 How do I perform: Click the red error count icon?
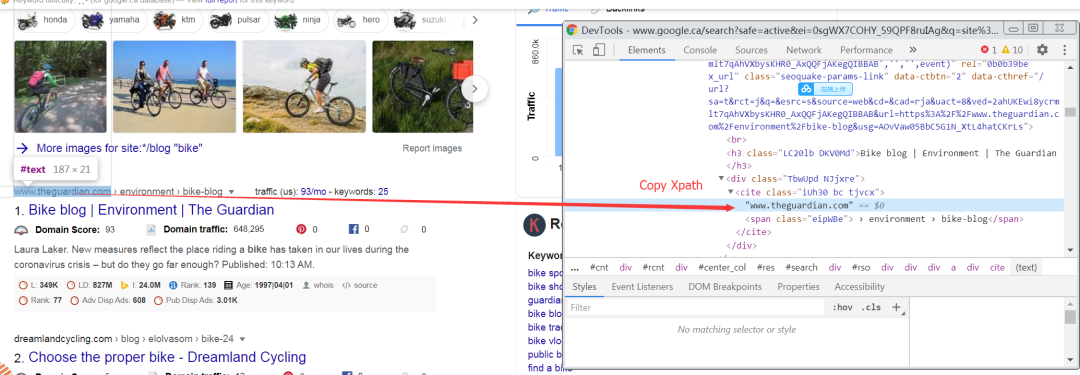point(984,50)
